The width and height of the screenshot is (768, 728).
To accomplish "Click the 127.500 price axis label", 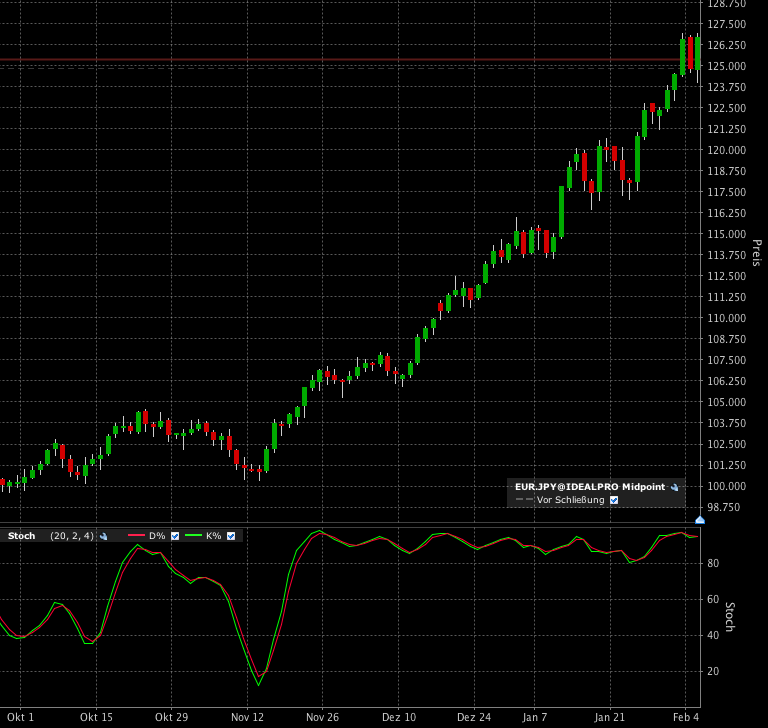I will click(x=726, y=24).
